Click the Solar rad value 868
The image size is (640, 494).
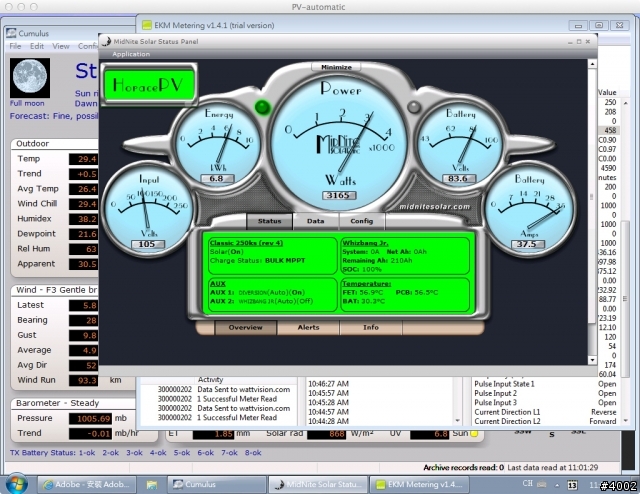coord(327,434)
